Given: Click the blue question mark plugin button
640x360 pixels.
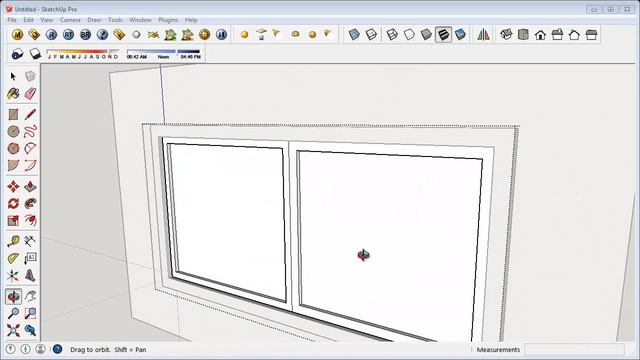Looking at the screenshot, I should click(102, 35).
